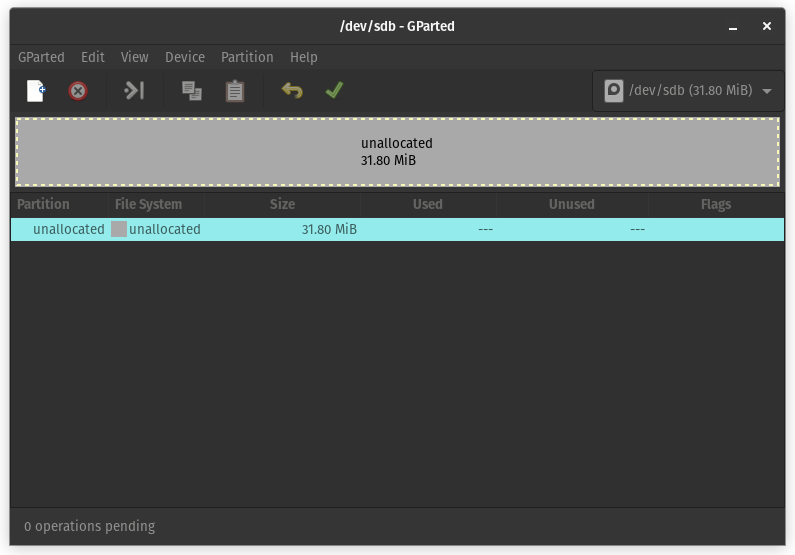Image resolution: width=795 pixels, height=555 pixels.
Task: Close the GParted window
Action: click(x=767, y=26)
